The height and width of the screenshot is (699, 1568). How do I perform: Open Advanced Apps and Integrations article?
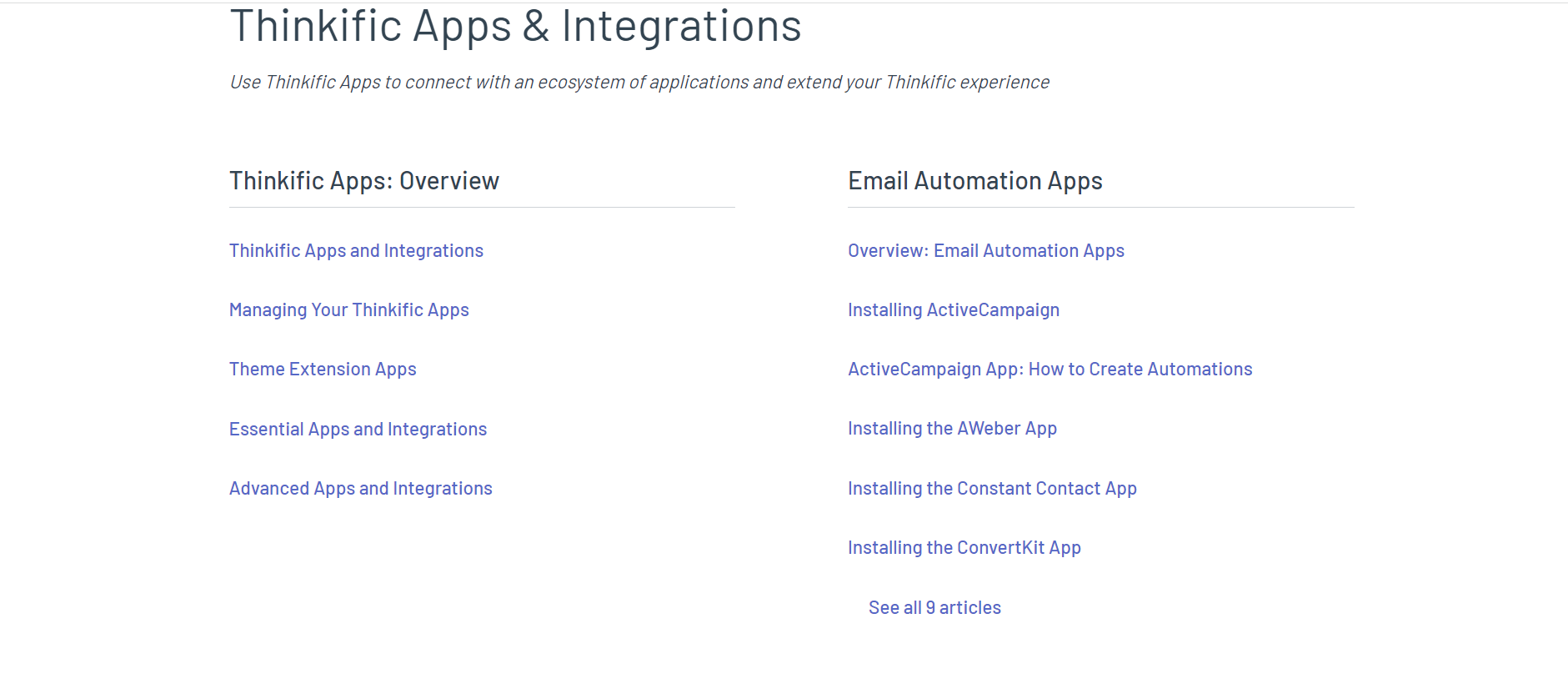click(361, 489)
